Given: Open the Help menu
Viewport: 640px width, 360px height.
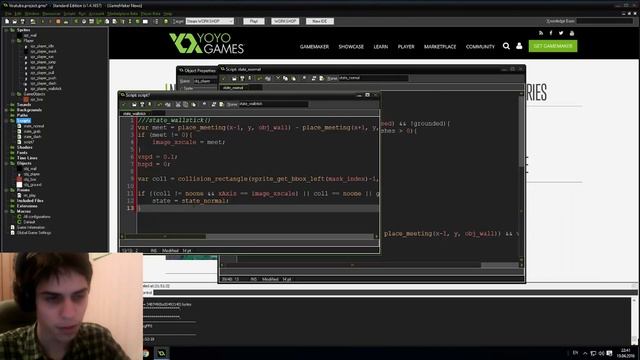Looking at the screenshot, I should pyautogui.click(x=168, y=14).
